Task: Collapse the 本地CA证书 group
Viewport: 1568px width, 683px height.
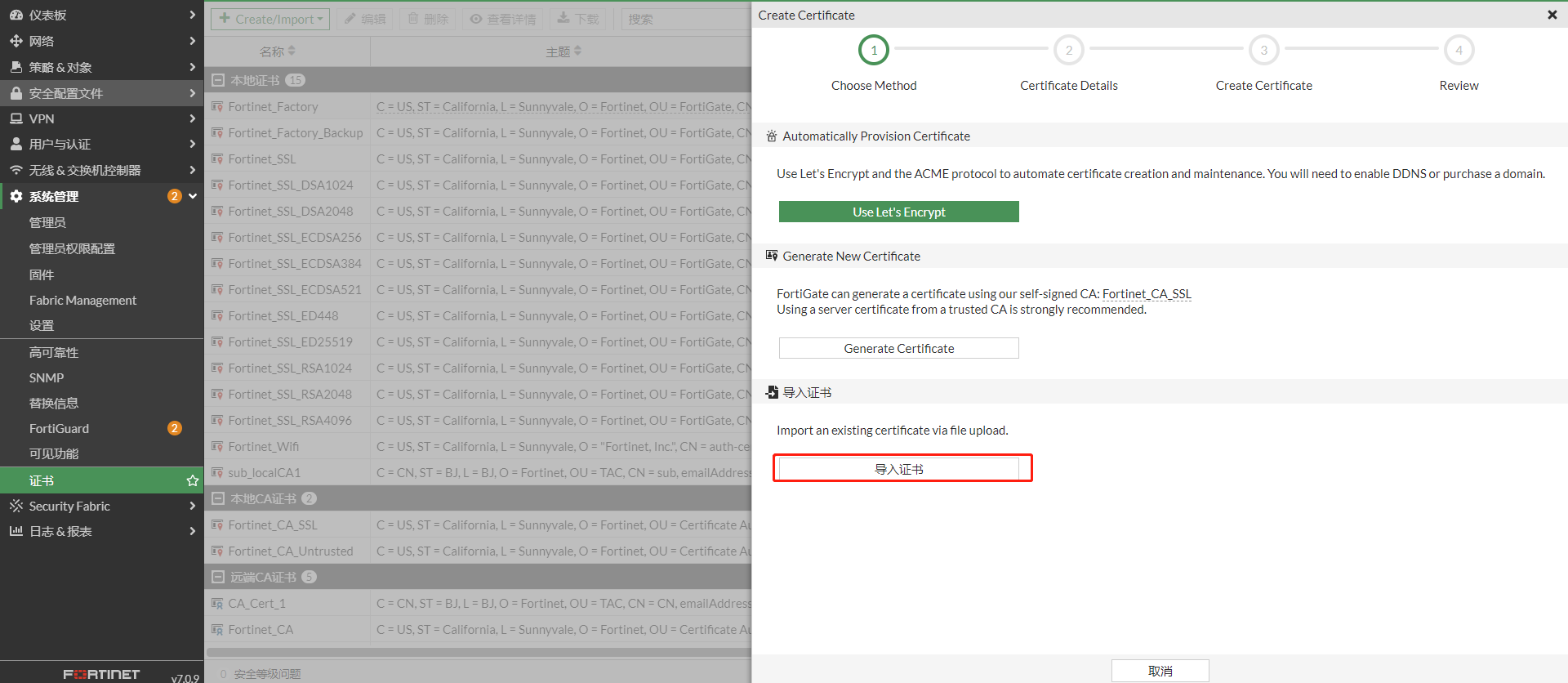Action: [218, 498]
